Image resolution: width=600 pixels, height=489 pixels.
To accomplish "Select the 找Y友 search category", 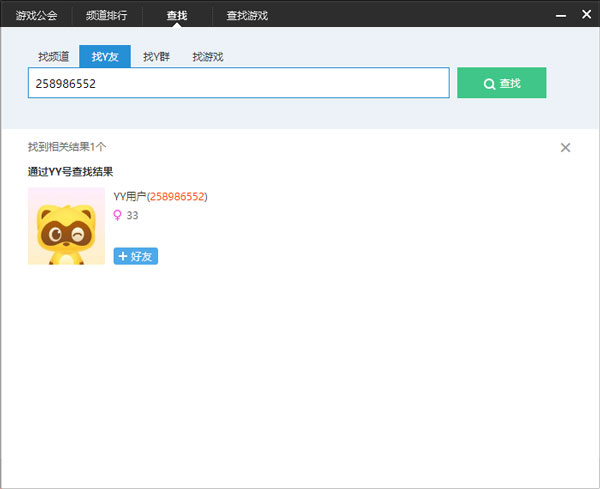I will 105,57.
